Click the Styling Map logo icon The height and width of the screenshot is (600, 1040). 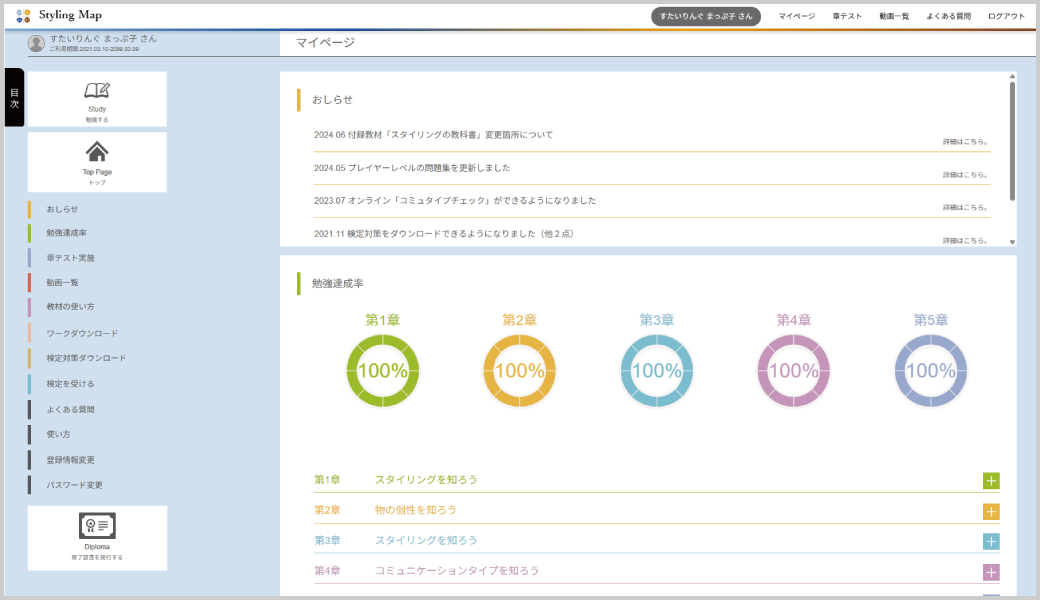click(x=24, y=16)
